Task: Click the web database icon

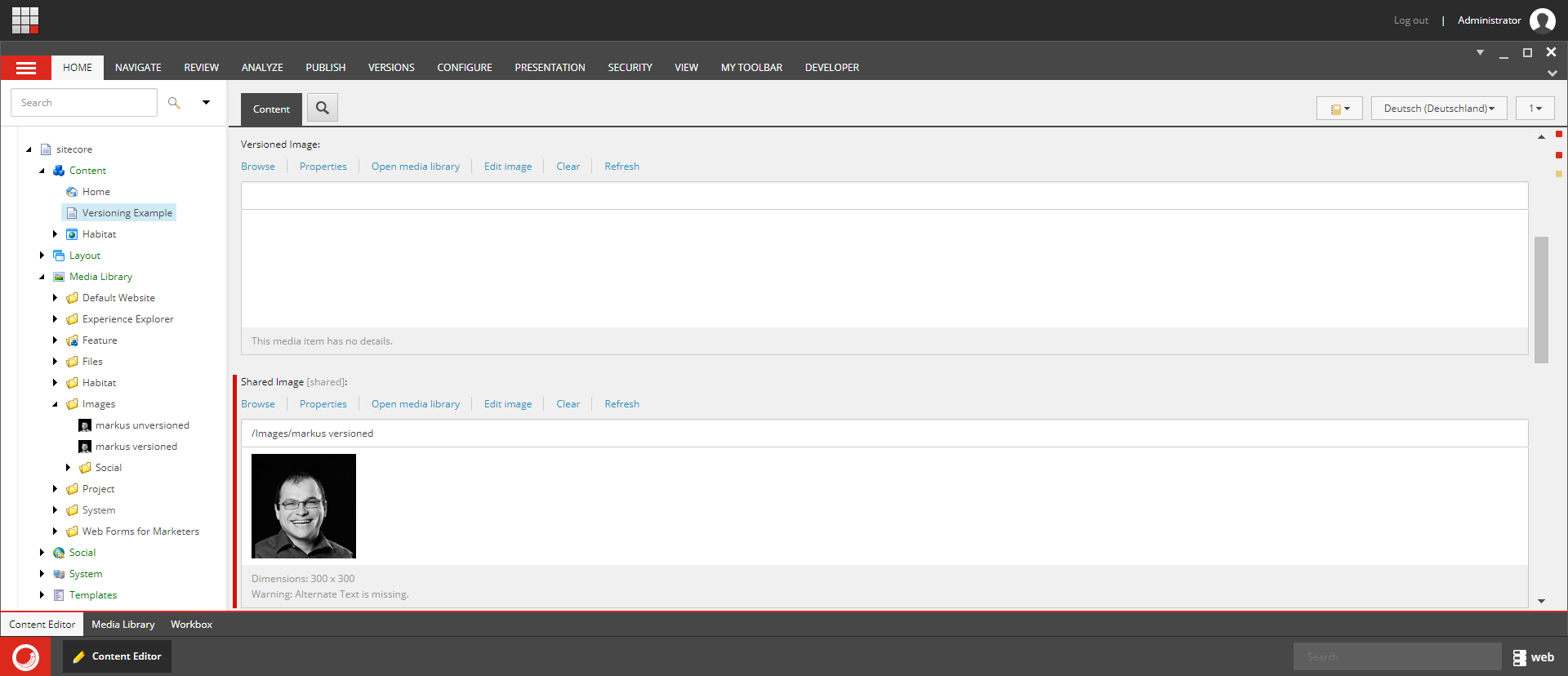Action: coord(1519,657)
